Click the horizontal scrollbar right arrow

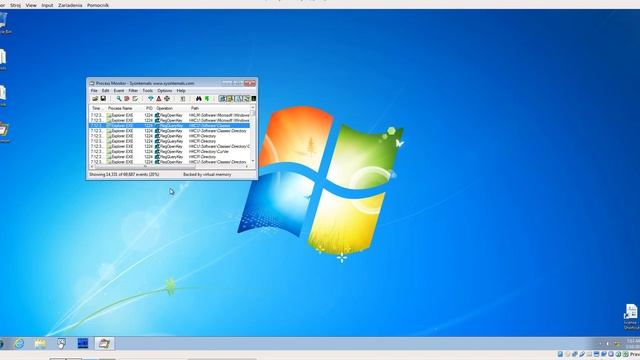247,167
